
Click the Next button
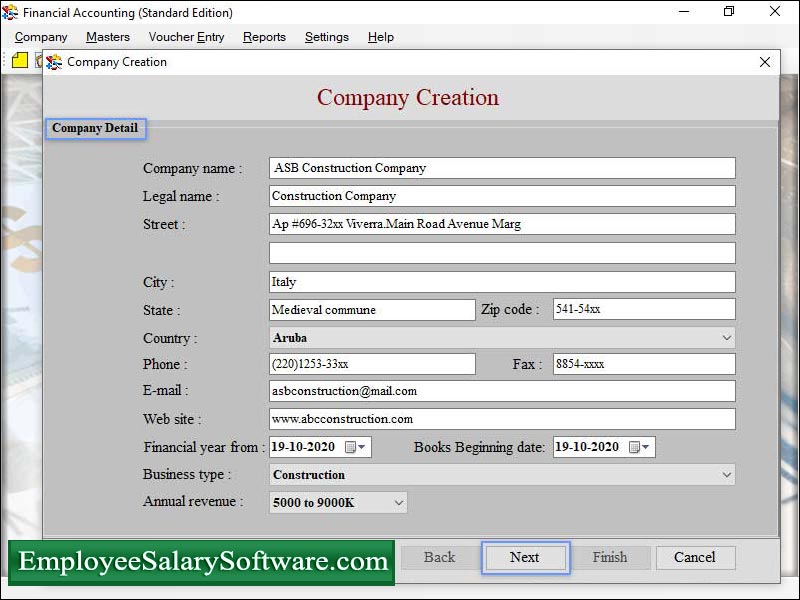pos(525,557)
